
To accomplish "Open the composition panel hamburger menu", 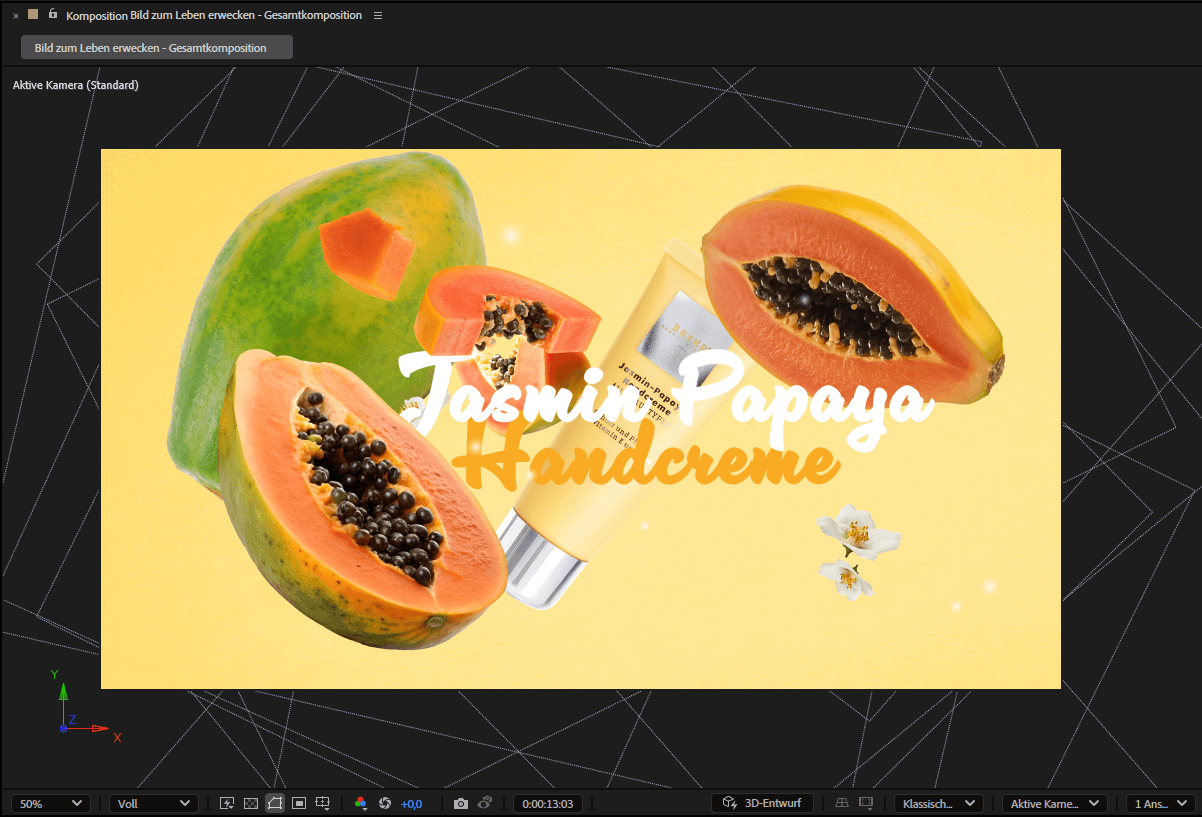I will (377, 16).
